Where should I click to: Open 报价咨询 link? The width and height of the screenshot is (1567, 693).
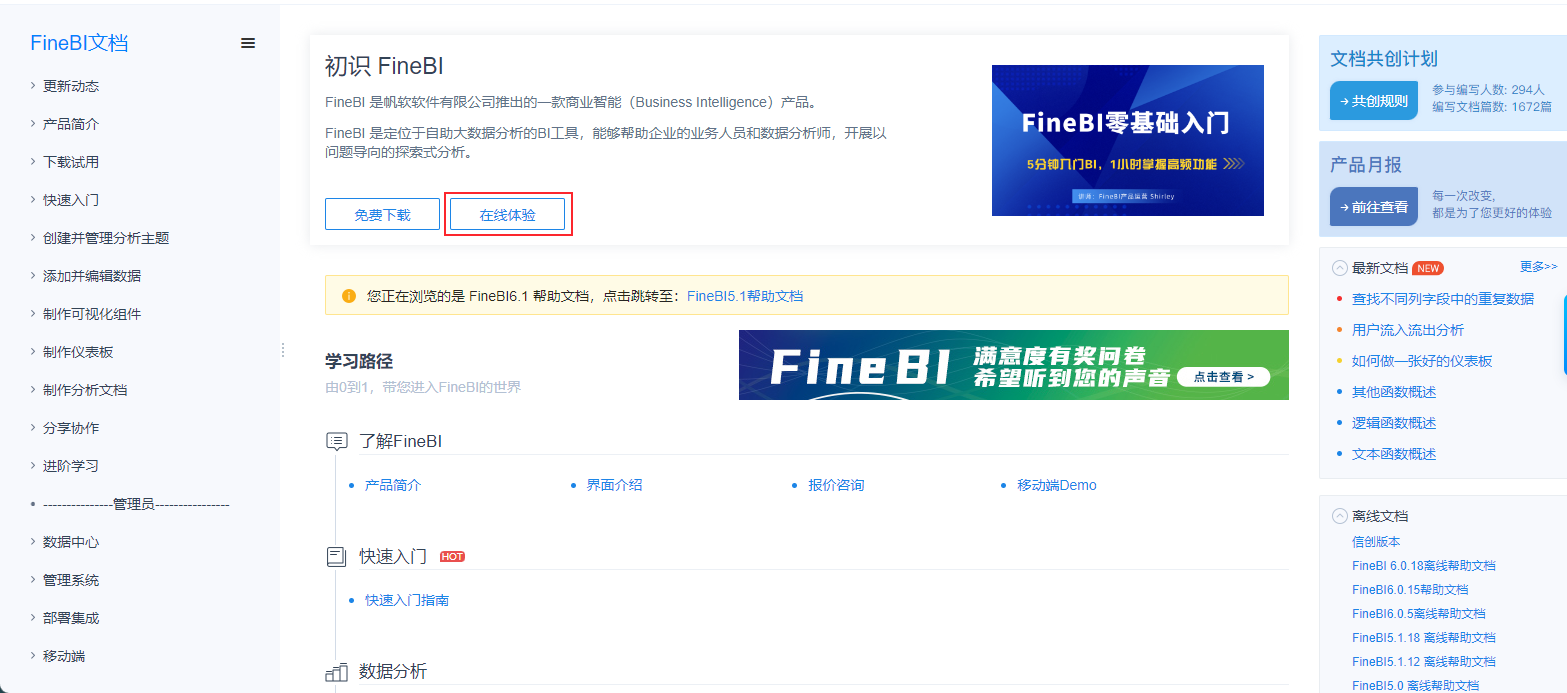(x=836, y=485)
